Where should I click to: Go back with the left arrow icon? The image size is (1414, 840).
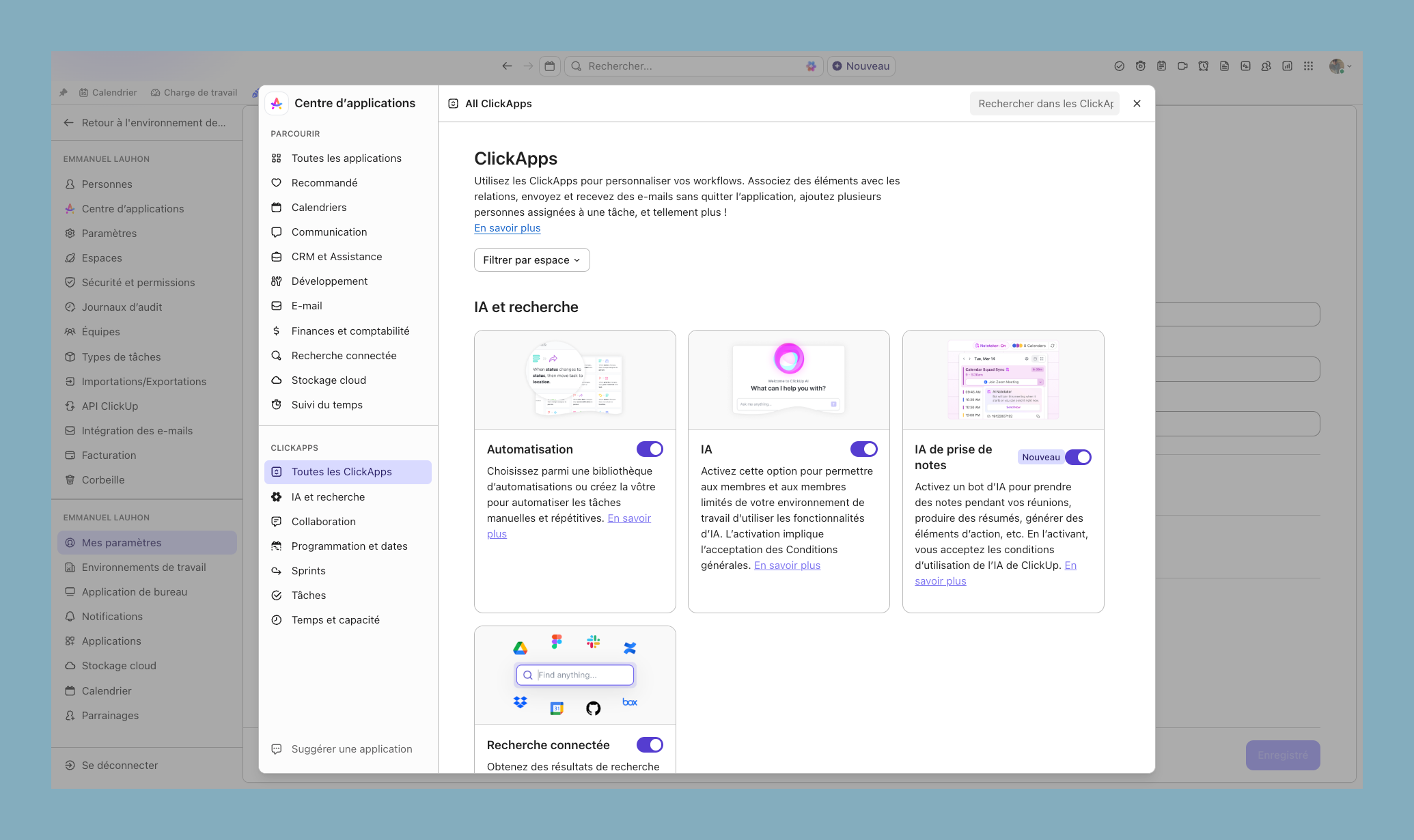coord(507,66)
